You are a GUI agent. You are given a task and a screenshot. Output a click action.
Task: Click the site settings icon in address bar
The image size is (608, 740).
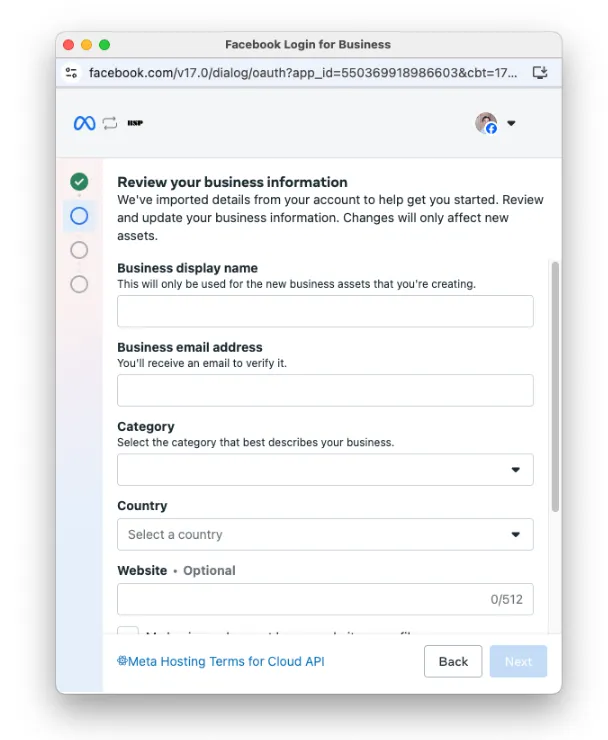pos(71,73)
